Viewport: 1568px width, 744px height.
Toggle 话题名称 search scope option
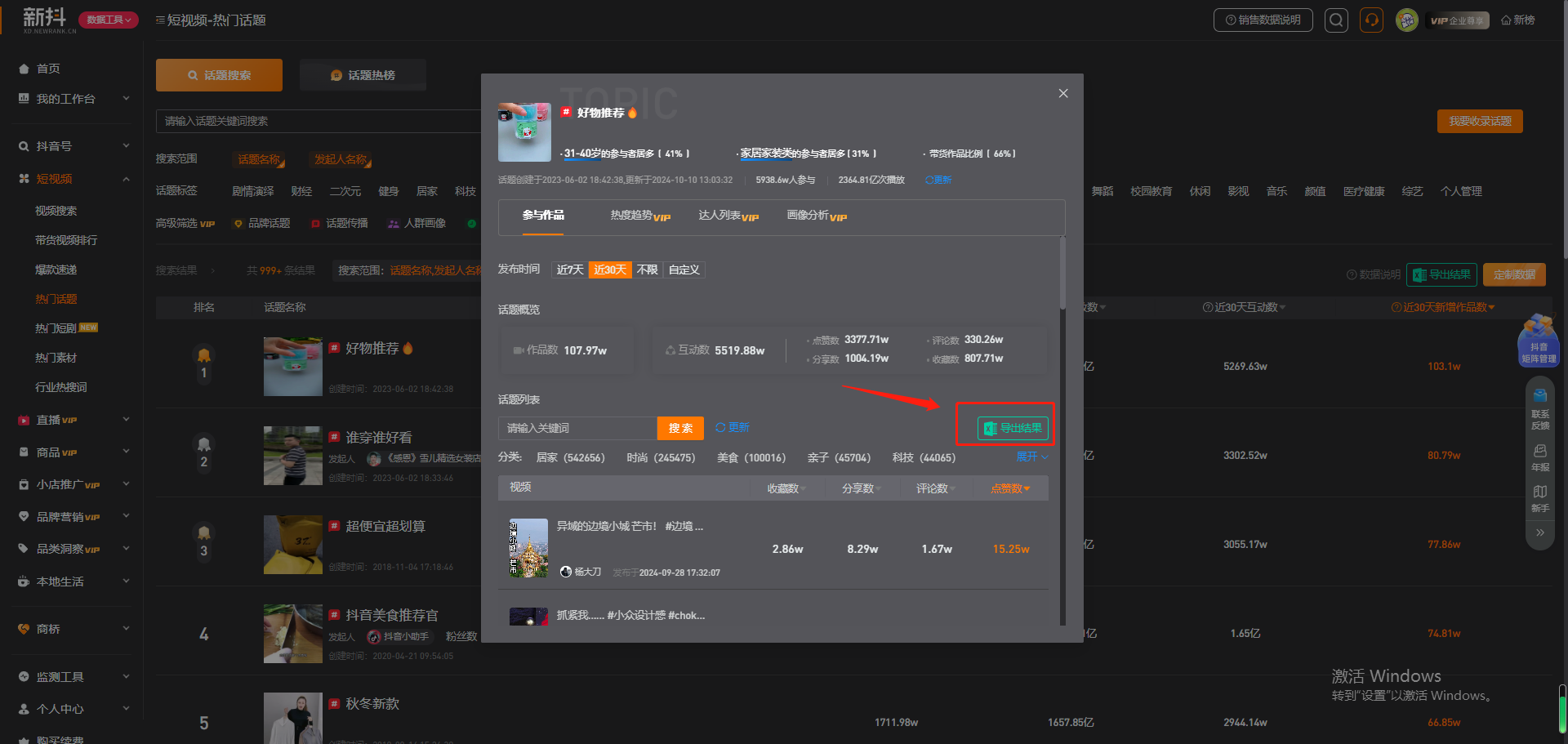[x=259, y=159]
